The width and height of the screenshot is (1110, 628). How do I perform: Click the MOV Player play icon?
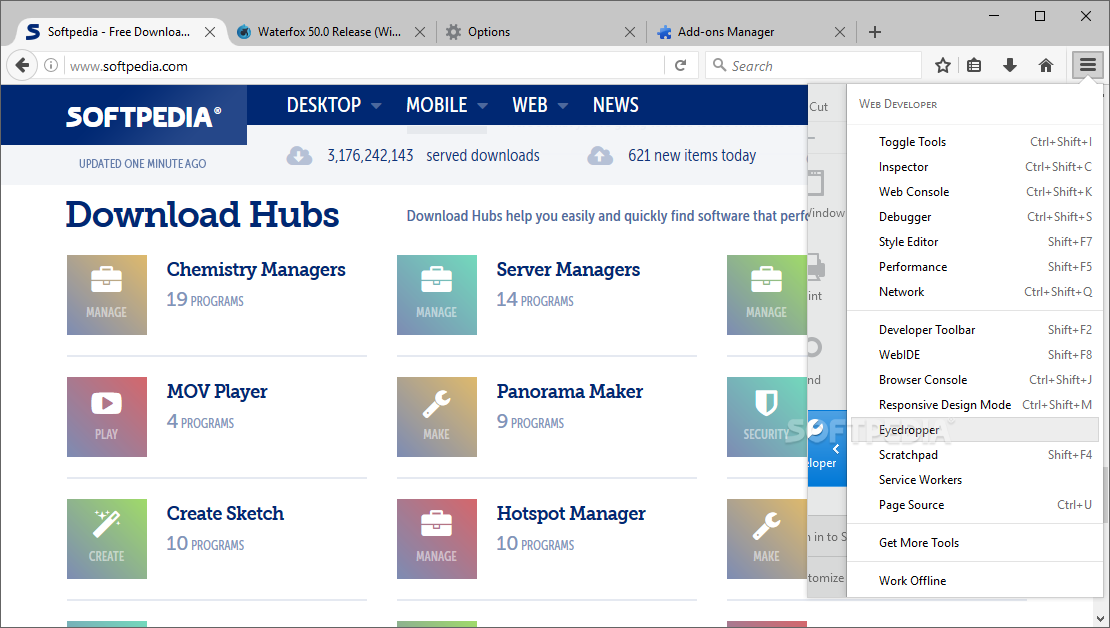(107, 417)
